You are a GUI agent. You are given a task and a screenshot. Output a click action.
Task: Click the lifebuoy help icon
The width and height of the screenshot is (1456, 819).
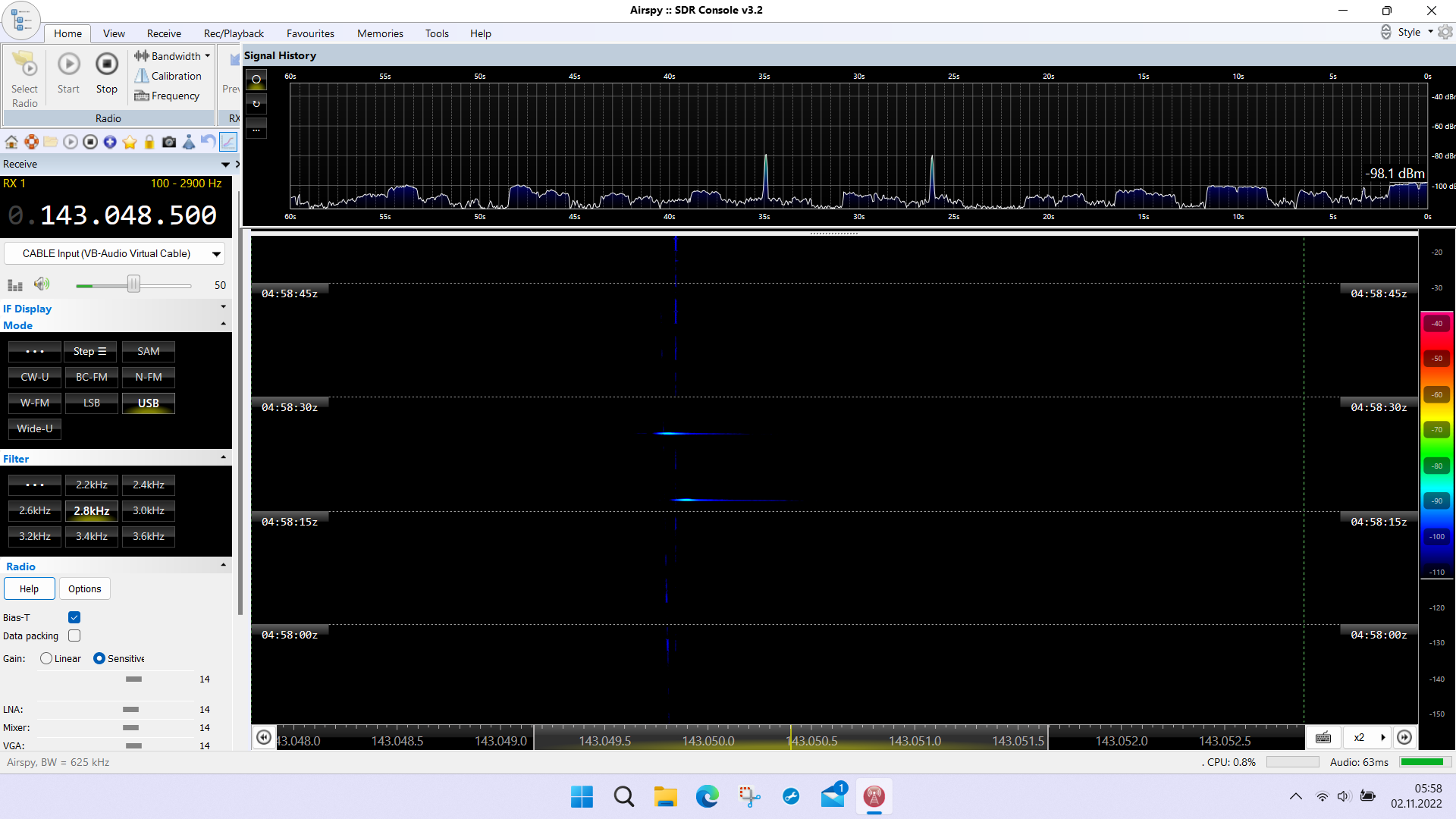click(x=31, y=142)
